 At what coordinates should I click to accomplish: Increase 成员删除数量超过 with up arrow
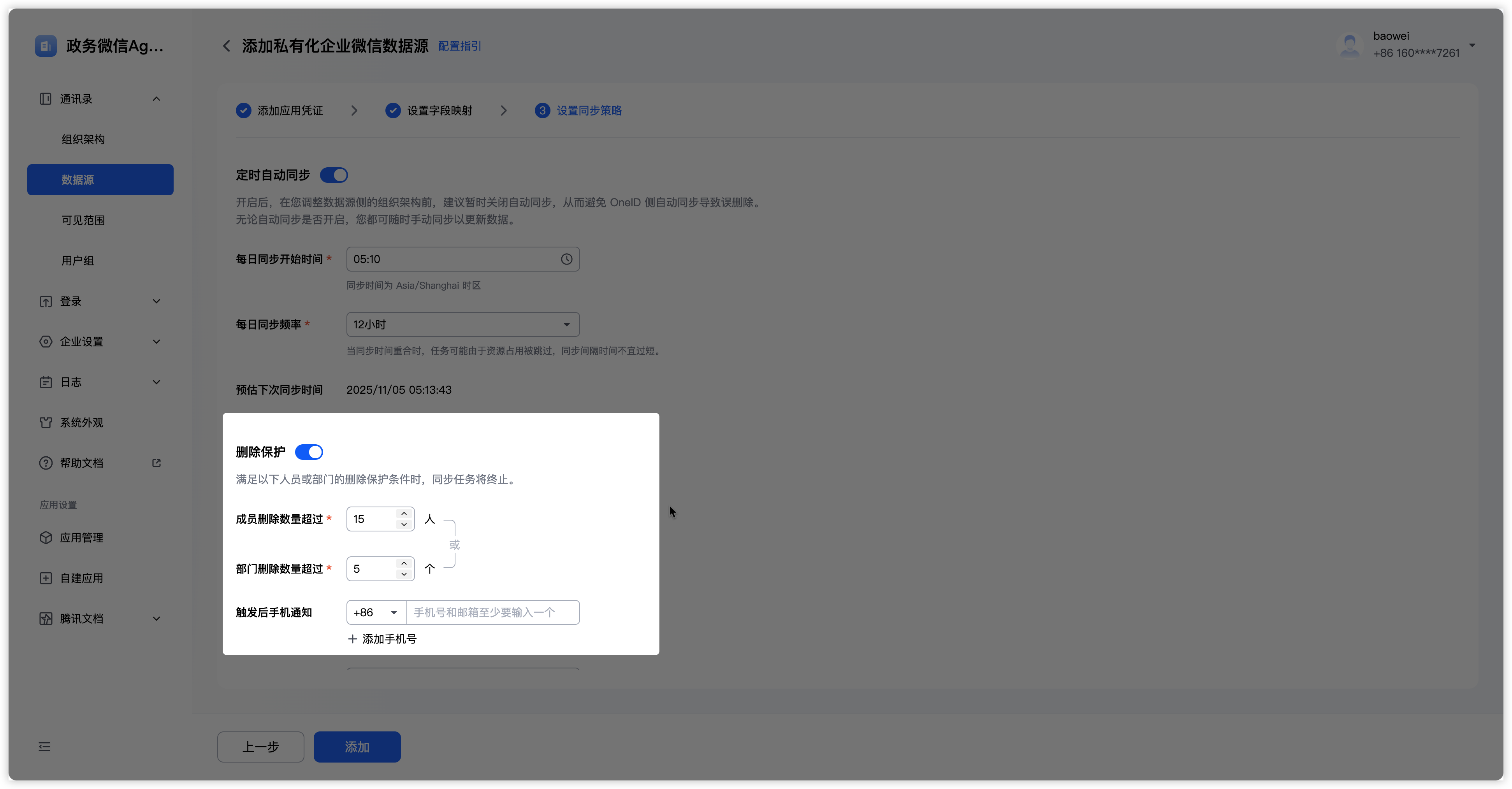404,513
